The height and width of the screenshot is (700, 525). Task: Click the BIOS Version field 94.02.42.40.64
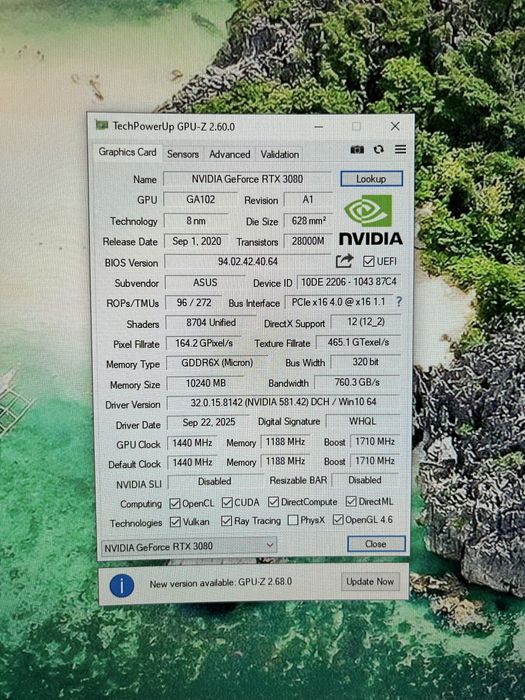[x=248, y=262]
